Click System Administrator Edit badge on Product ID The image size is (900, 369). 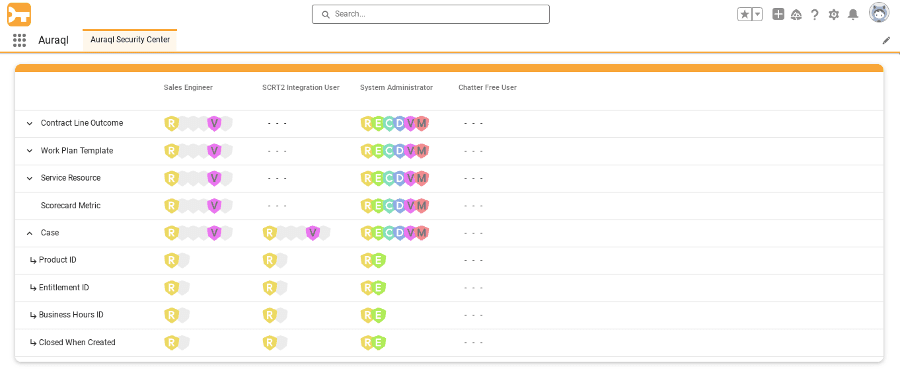tap(378, 260)
